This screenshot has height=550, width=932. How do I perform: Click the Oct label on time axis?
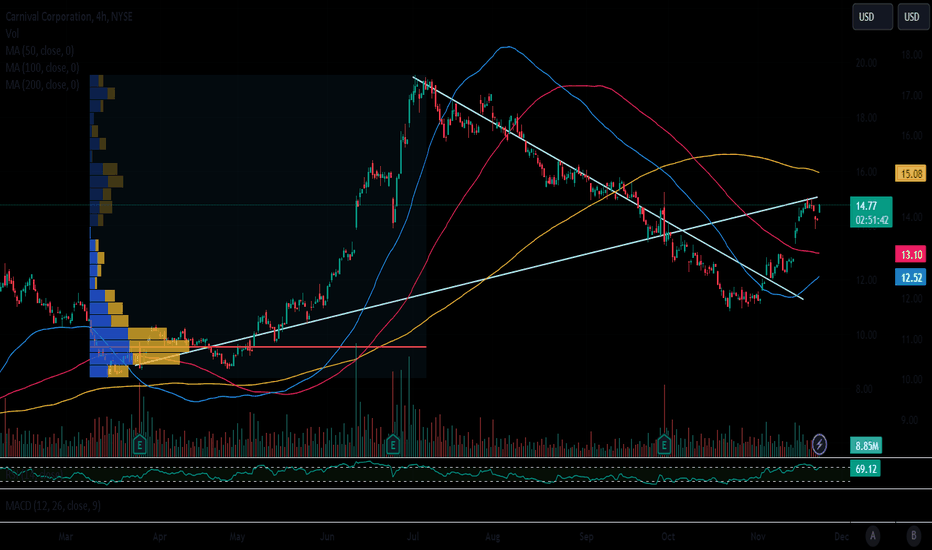[668, 536]
